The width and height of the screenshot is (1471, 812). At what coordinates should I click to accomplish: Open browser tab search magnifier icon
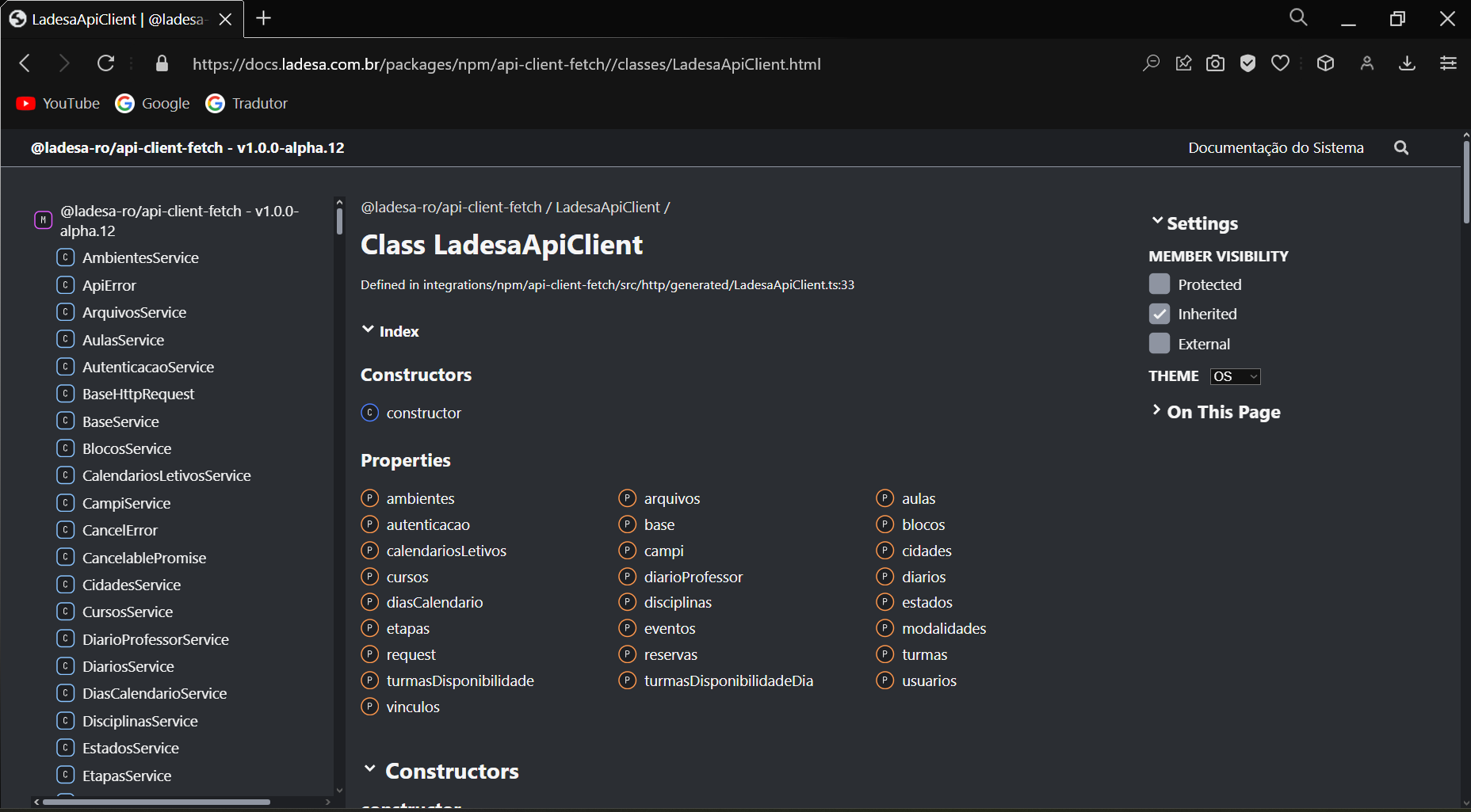pos(1298,17)
